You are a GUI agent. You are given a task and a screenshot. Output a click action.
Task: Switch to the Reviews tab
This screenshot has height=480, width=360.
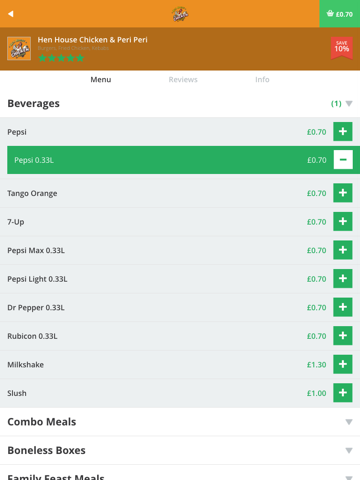coord(183,79)
